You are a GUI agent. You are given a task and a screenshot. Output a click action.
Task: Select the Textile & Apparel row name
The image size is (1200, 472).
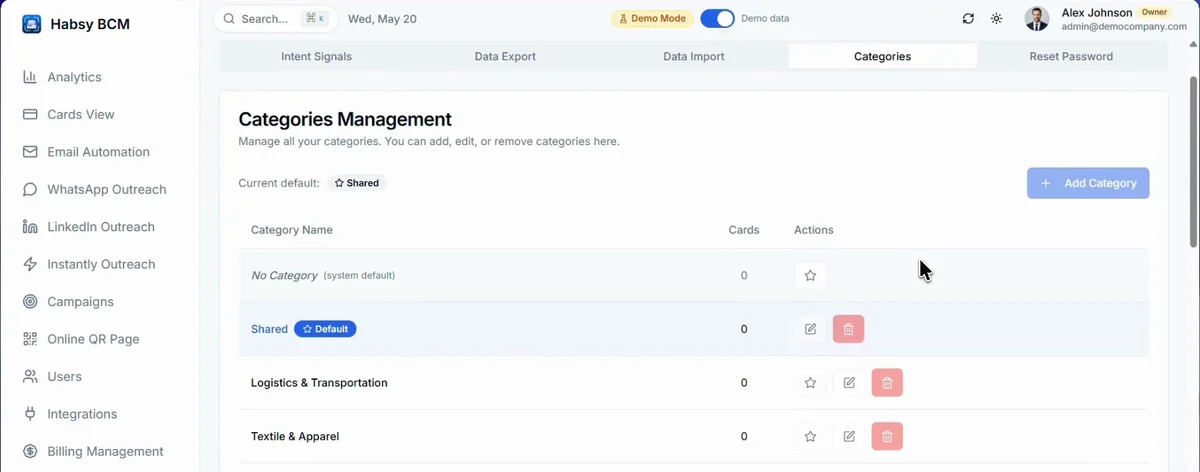pyautogui.click(x=295, y=437)
